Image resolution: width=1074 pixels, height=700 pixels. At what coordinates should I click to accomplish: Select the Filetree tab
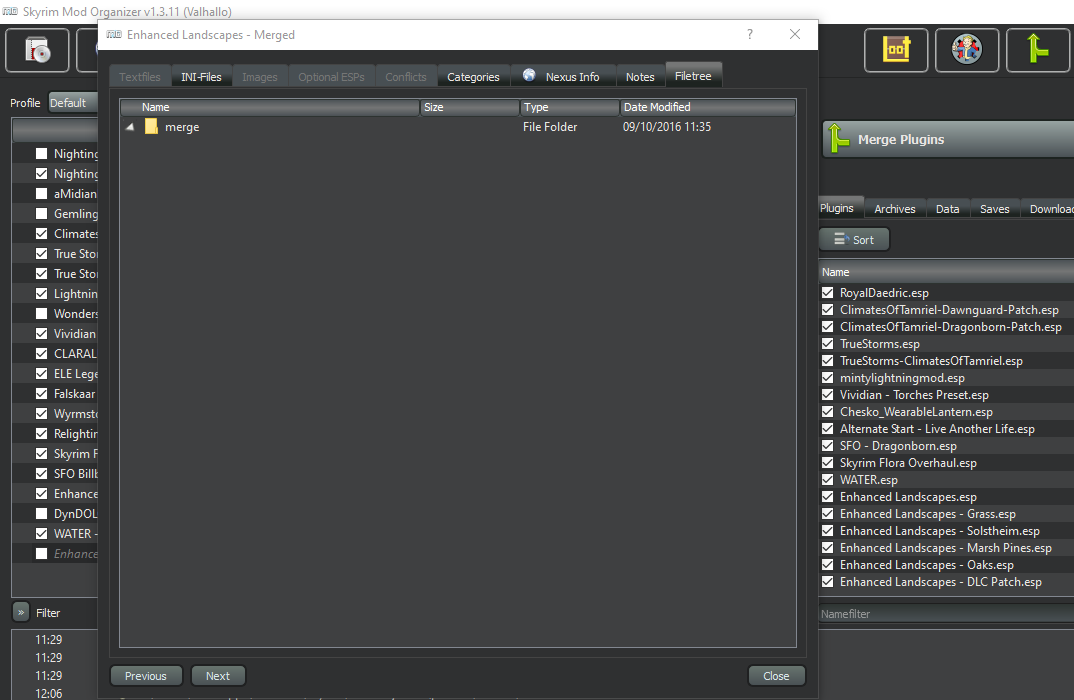click(693, 75)
